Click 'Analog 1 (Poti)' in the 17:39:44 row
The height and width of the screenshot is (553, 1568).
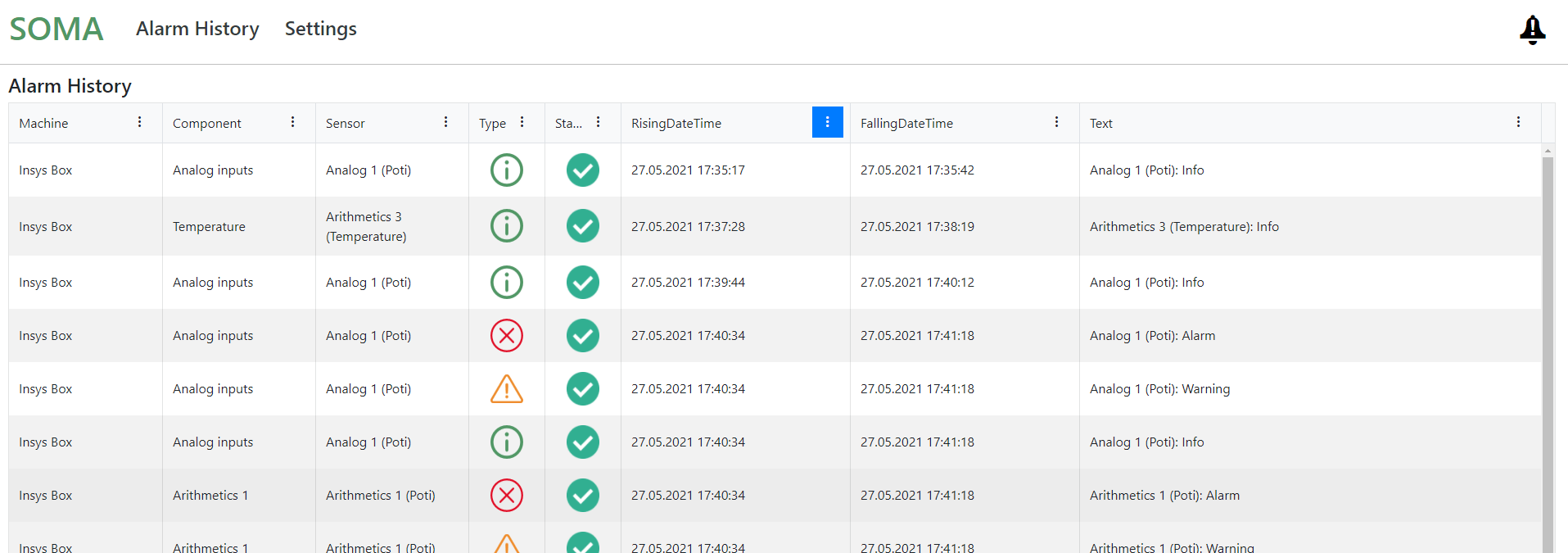[x=368, y=283]
